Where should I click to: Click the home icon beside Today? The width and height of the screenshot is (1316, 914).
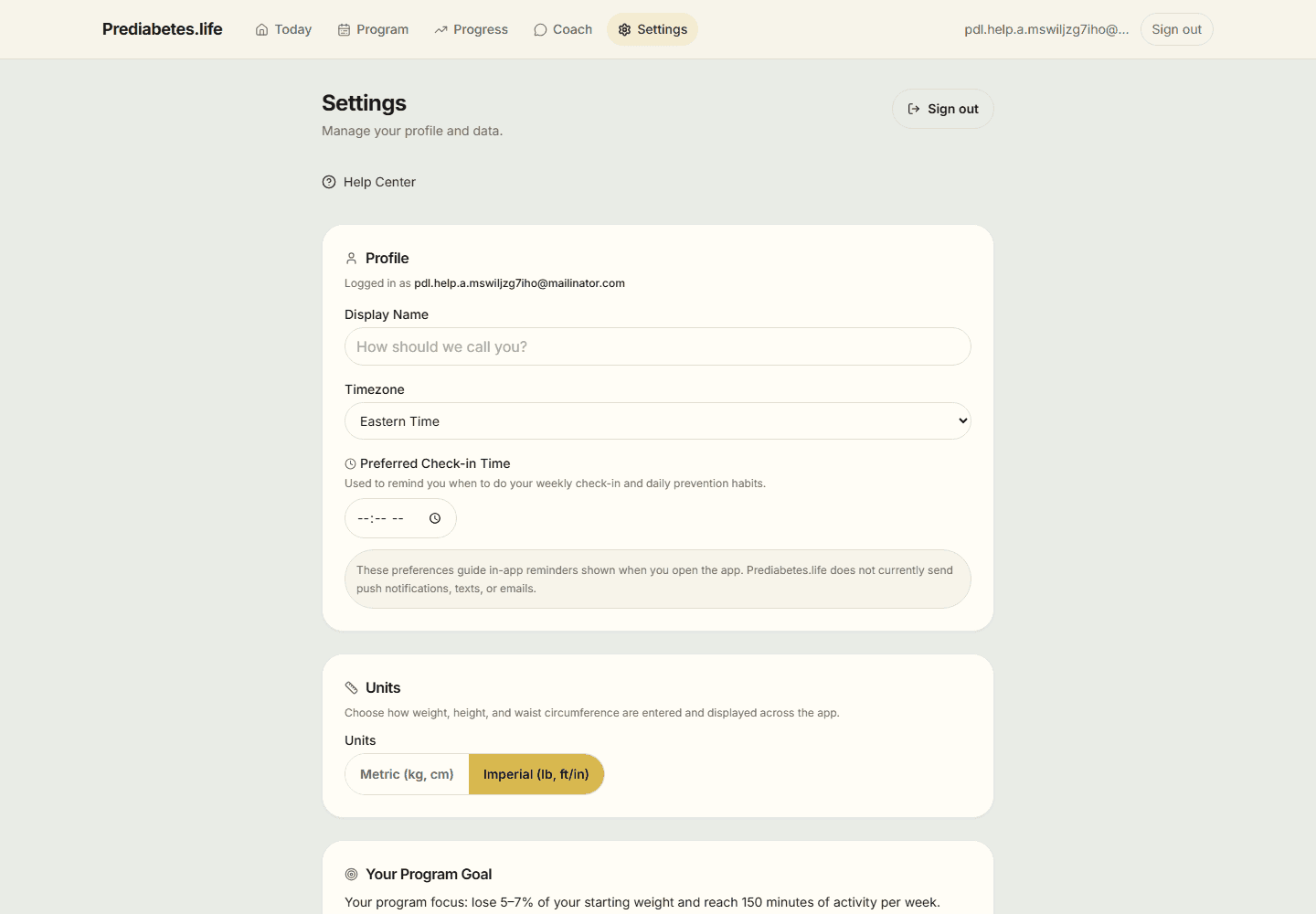click(x=262, y=29)
